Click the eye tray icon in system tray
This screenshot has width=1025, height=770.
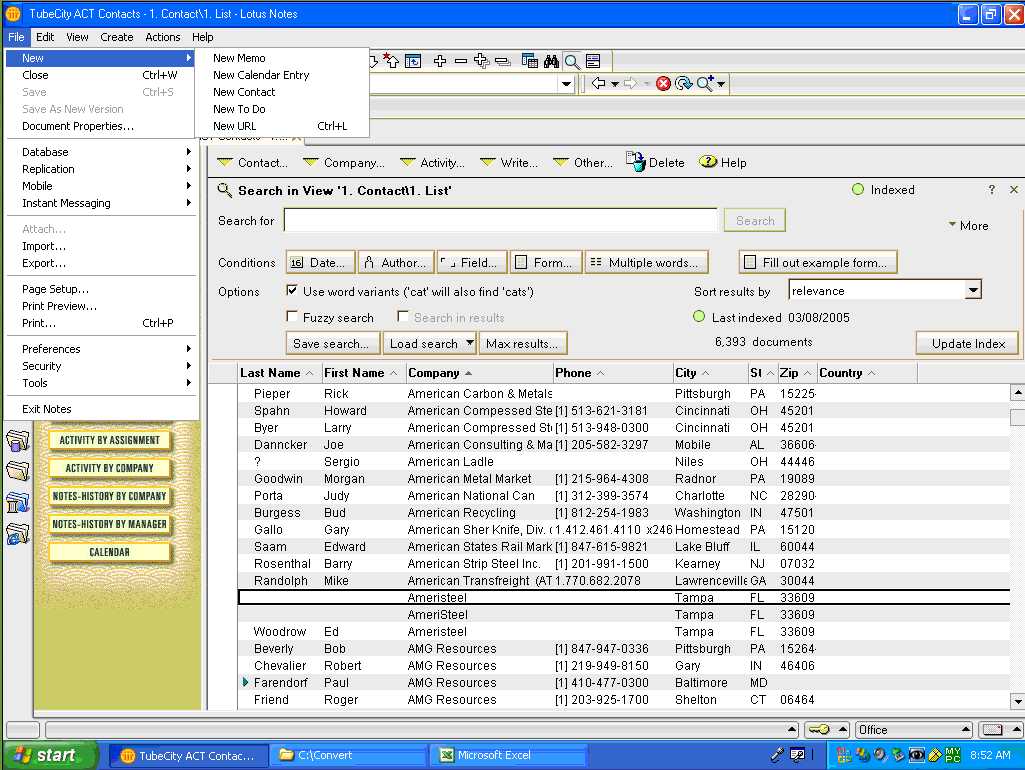point(917,755)
